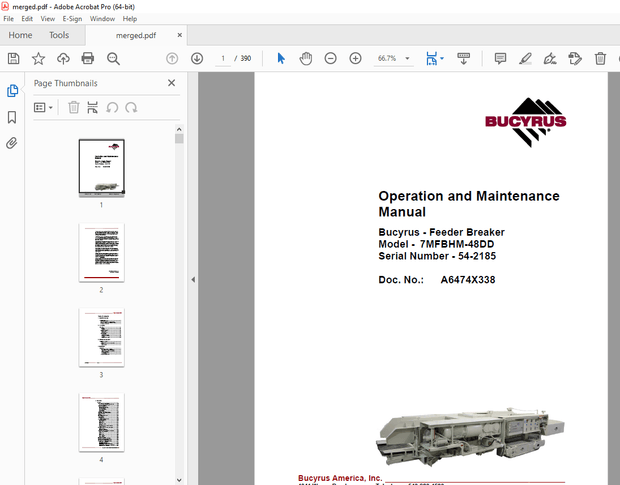Expand fit page options arrow
This screenshot has width=620, height=485.
click(442, 59)
